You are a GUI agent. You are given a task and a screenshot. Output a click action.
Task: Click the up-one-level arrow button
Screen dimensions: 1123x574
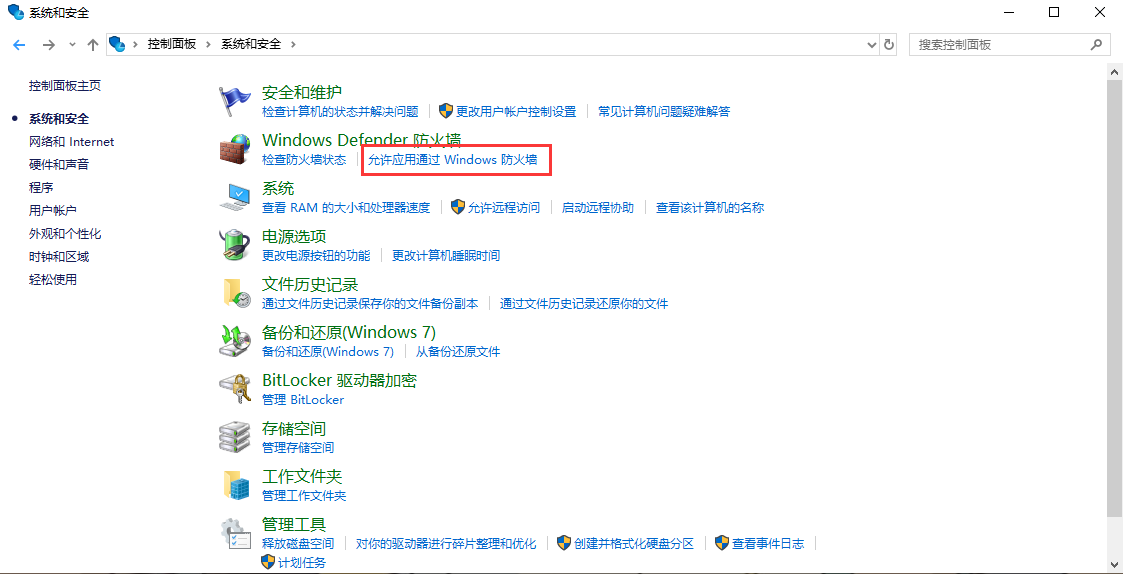click(x=92, y=44)
